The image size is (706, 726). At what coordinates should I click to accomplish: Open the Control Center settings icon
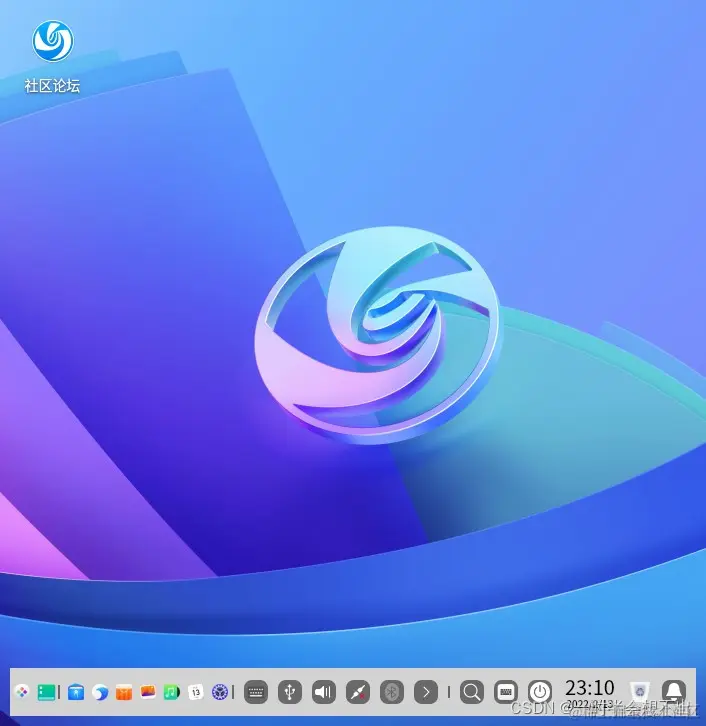(219, 692)
